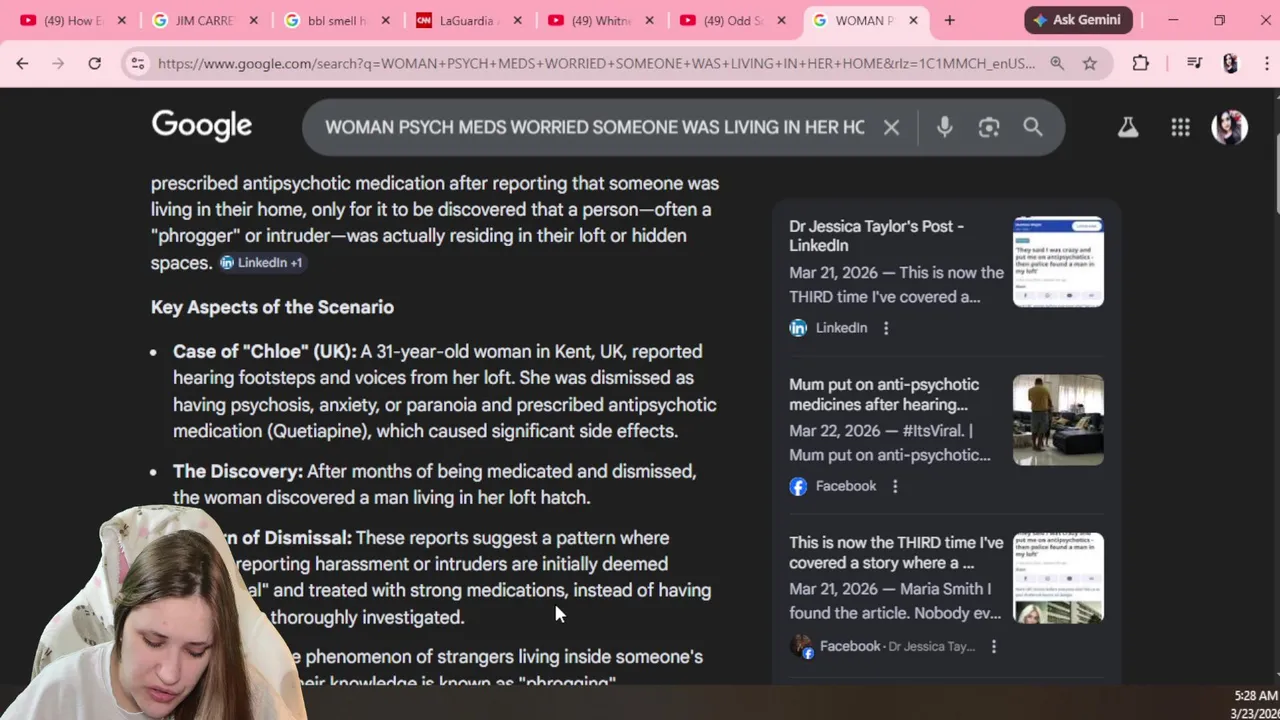Open the Google account profile picture
Image resolution: width=1280 pixels, height=720 pixels.
[1230, 127]
